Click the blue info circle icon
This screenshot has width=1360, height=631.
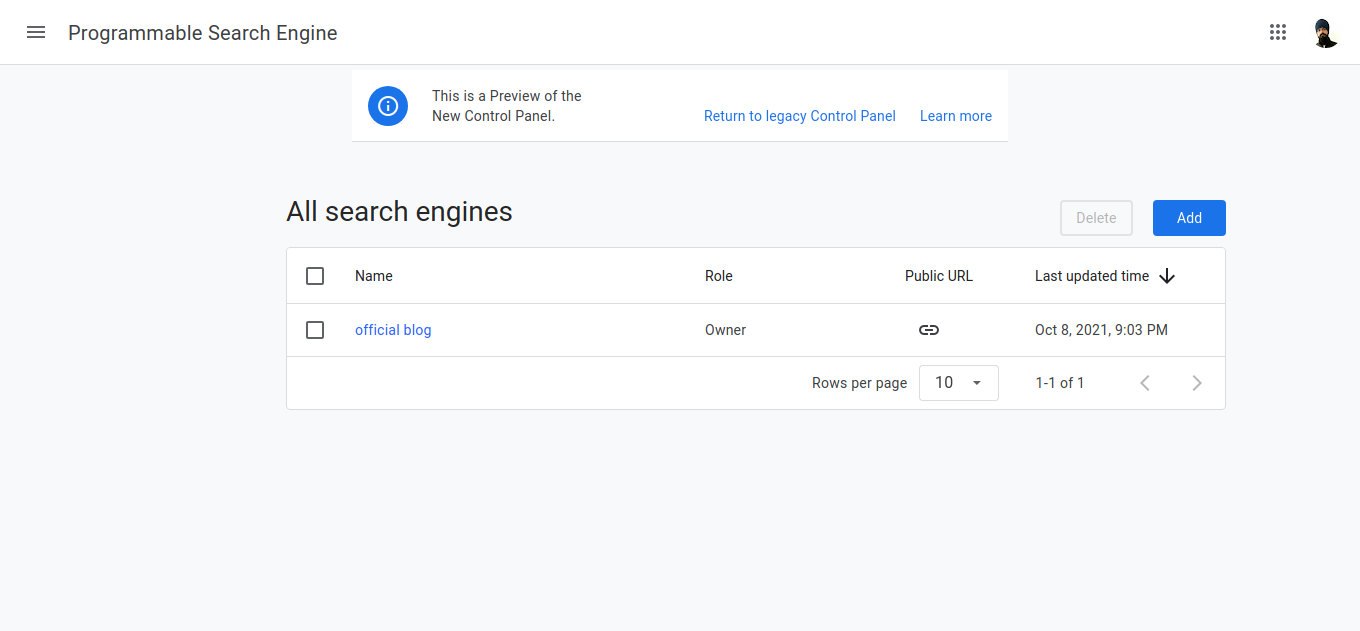pos(388,106)
